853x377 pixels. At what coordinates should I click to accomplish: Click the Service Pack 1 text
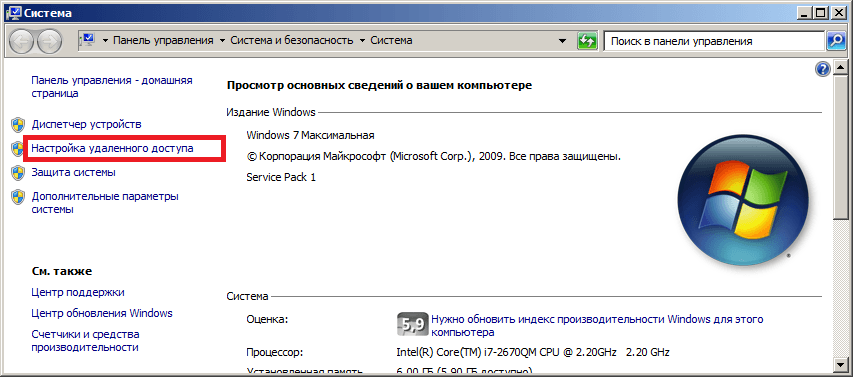pyautogui.click(x=281, y=177)
